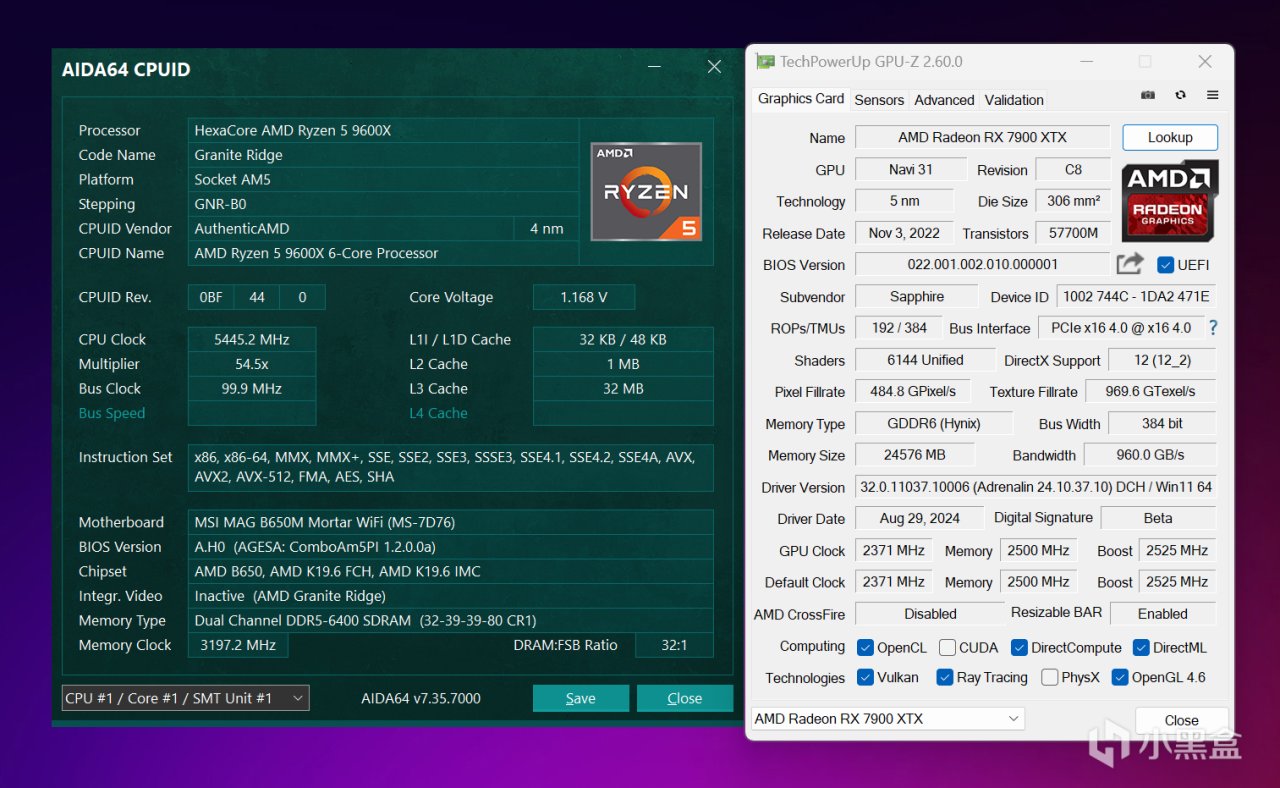Click the Subvendor value Sapphire
This screenshot has width=1280, height=788.
coord(916,296)
